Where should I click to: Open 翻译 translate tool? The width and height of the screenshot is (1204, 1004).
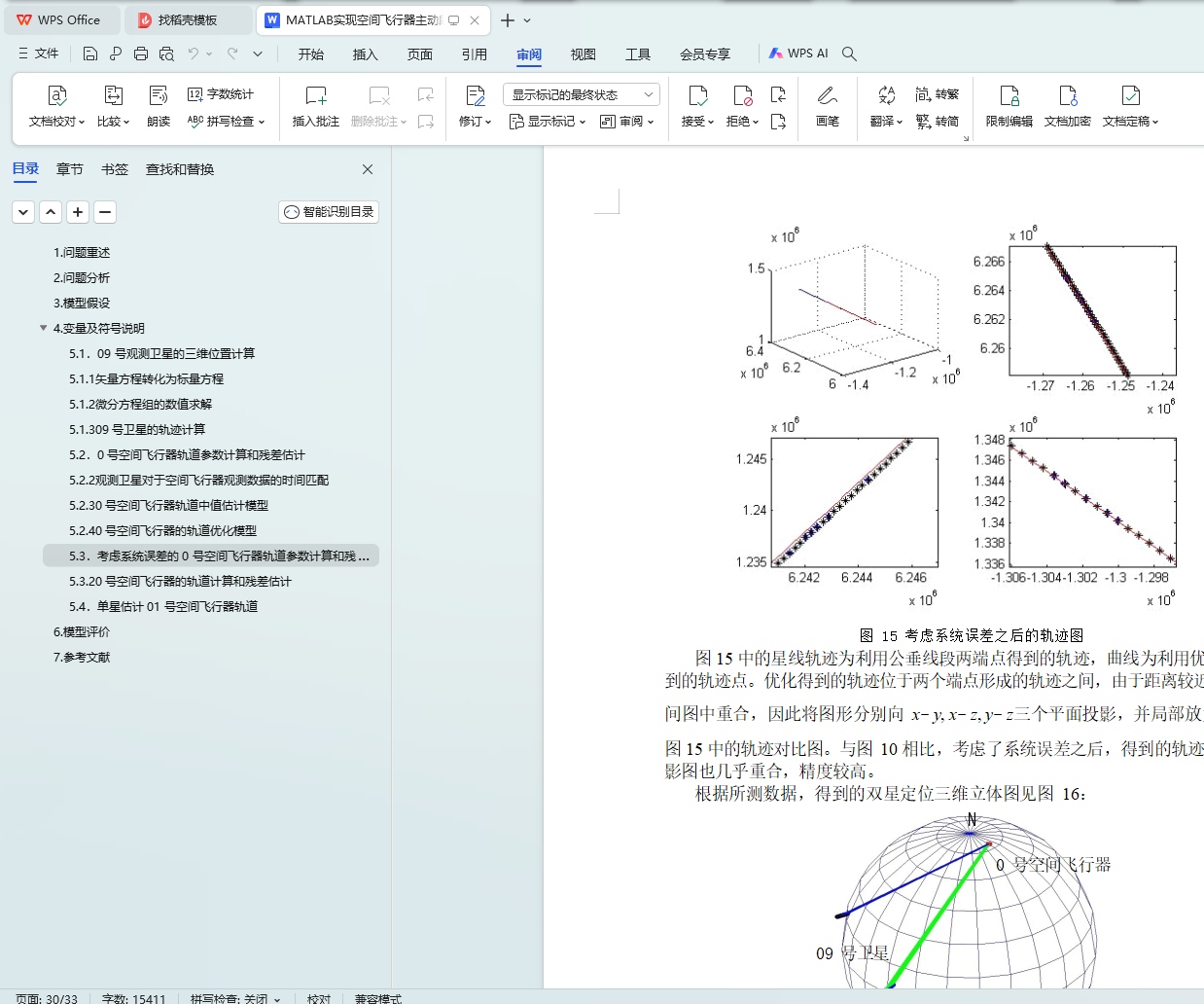tap(886, 106)
